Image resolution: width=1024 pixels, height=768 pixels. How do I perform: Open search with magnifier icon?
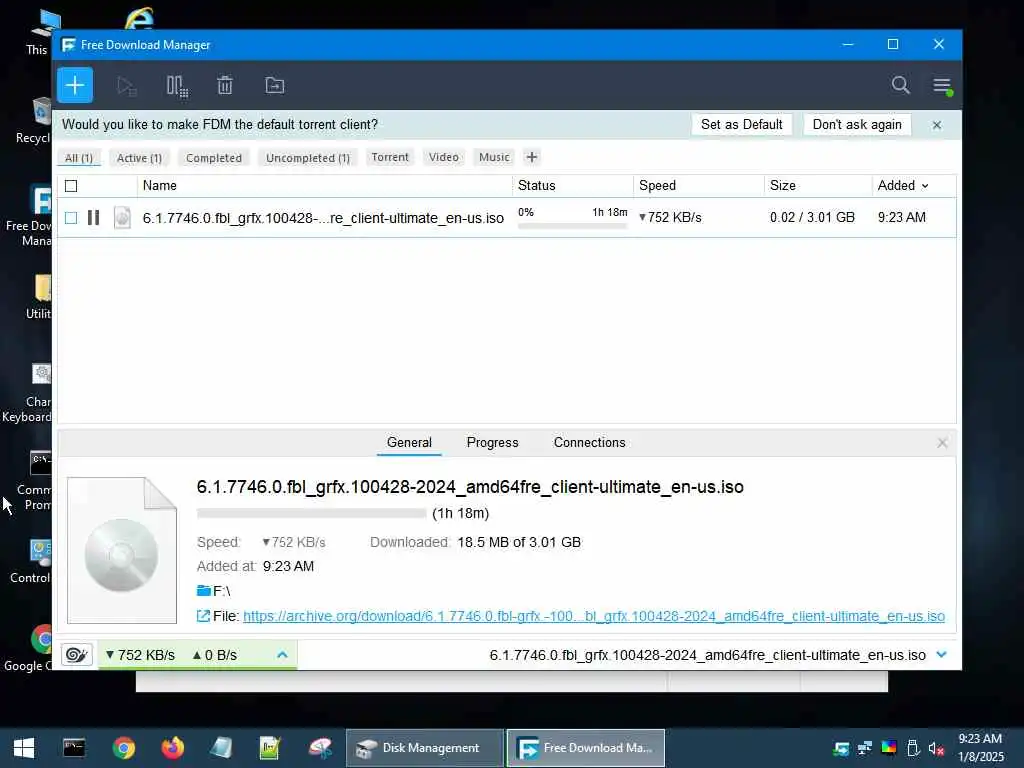(x=901, y=85)
